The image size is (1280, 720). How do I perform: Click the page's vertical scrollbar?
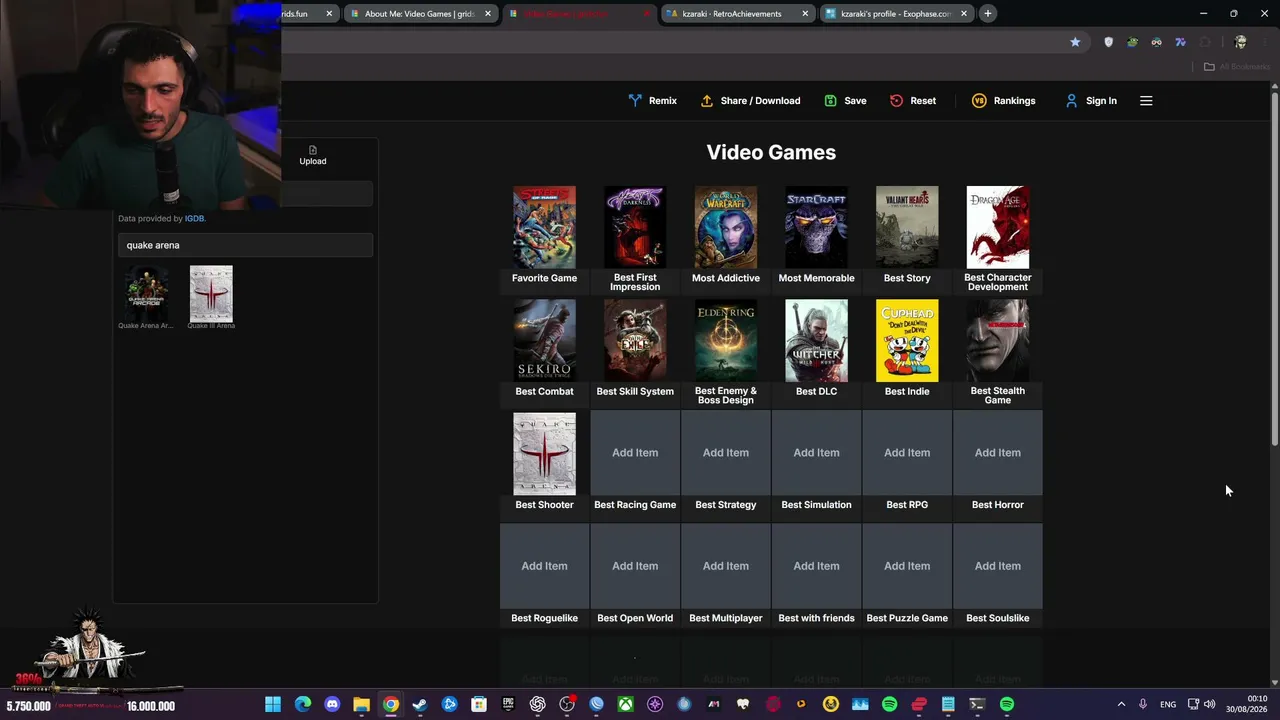[x=1274, y=270]
